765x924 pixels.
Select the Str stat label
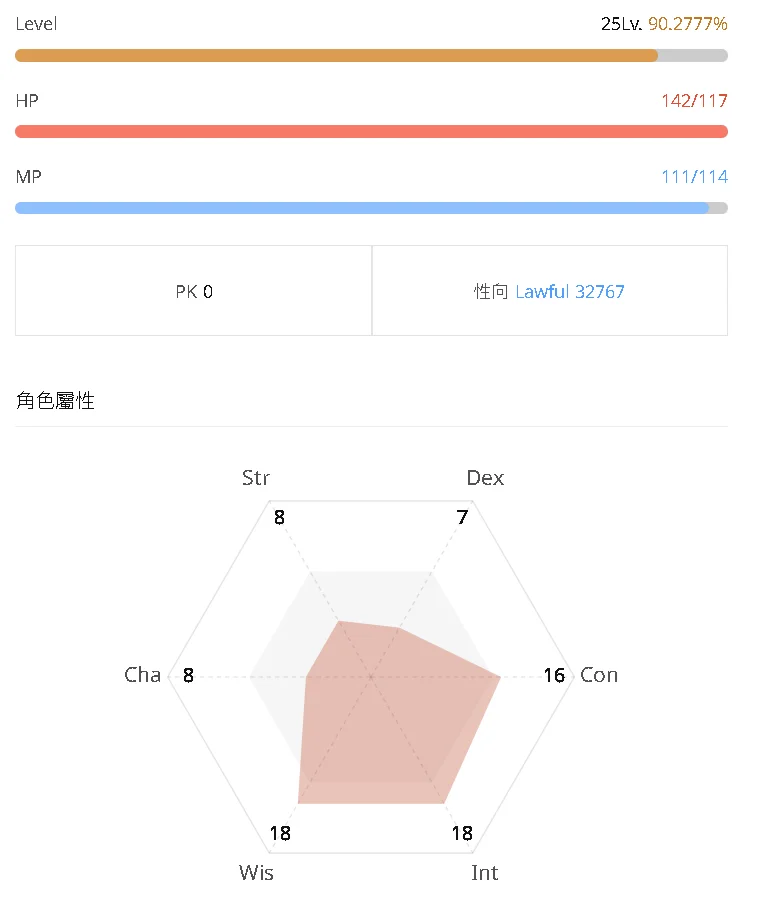255,478
